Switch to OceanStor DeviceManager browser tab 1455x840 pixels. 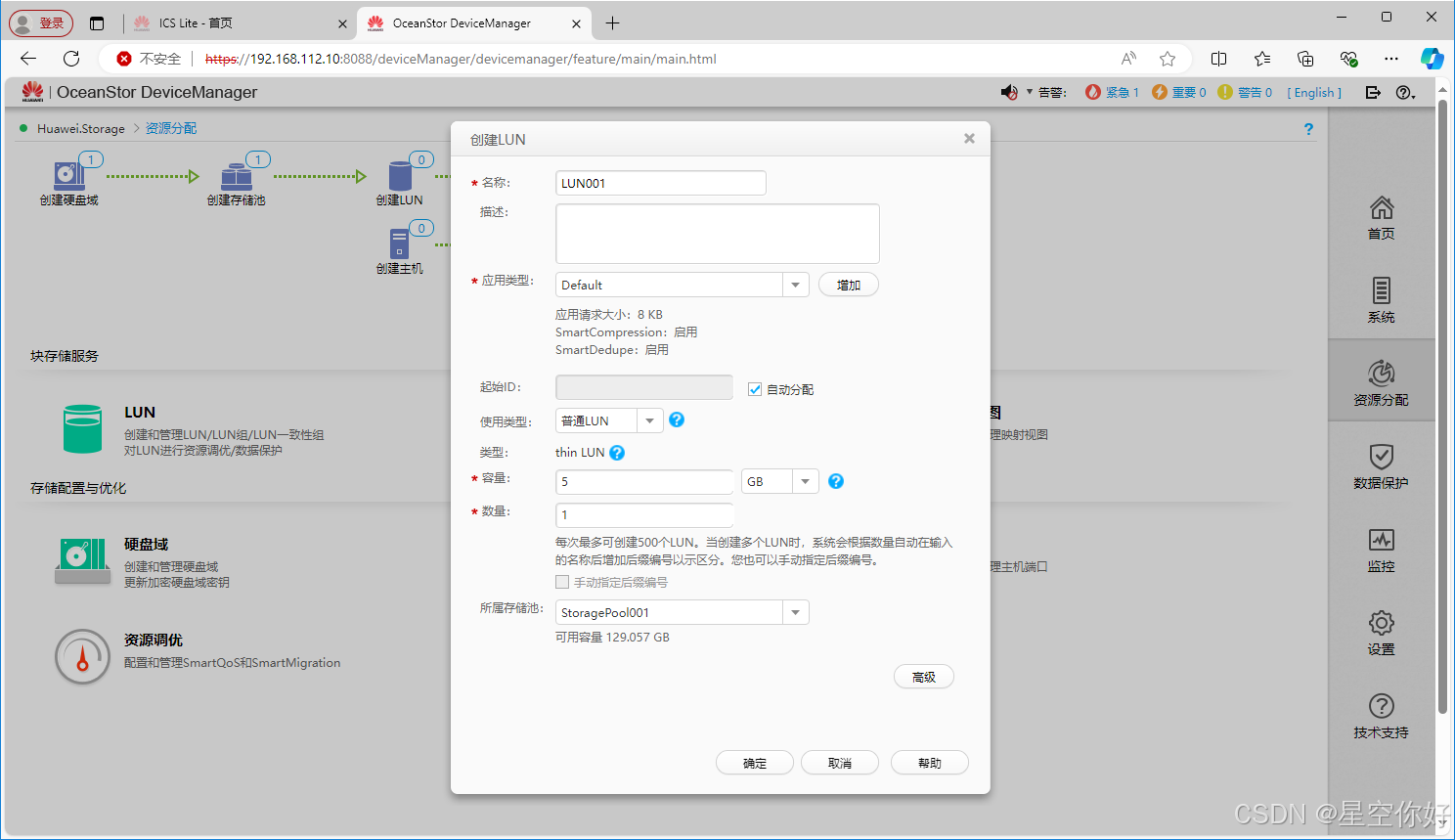[x=473, y=22]
